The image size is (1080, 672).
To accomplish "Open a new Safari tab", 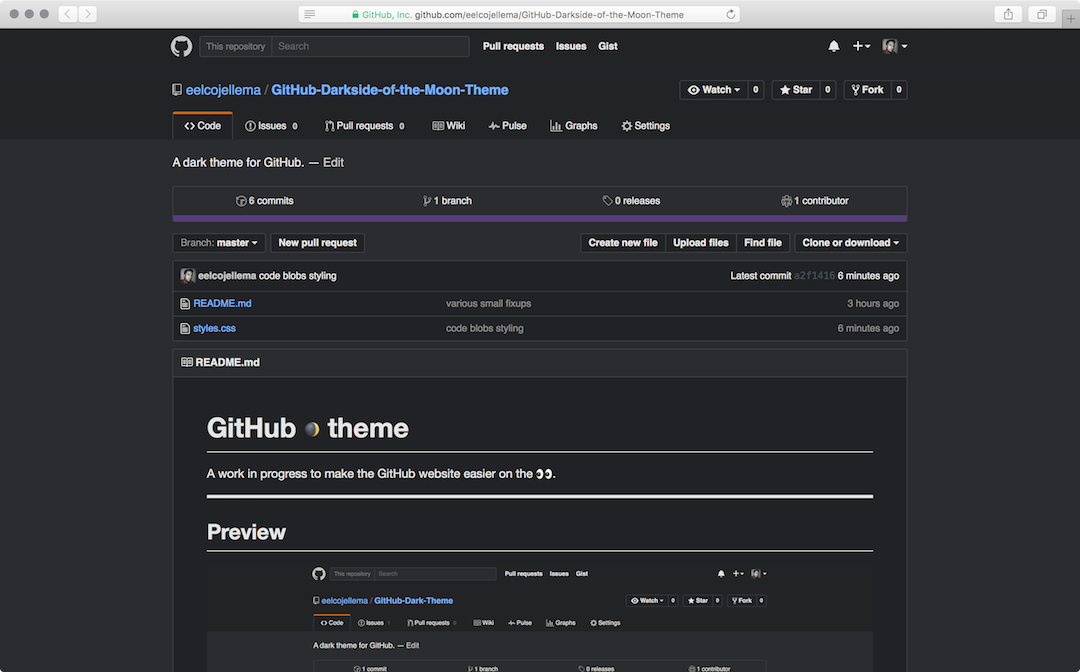I will 1070,19.
